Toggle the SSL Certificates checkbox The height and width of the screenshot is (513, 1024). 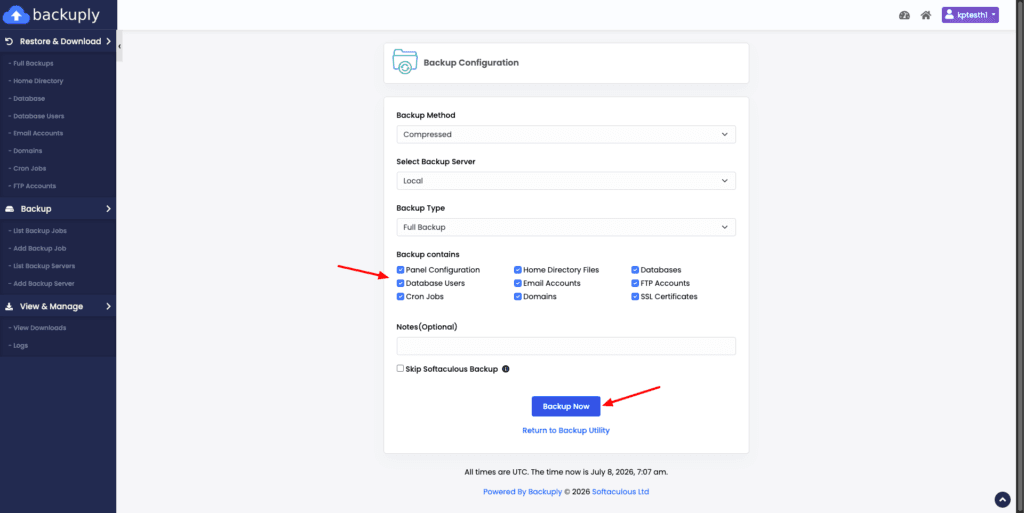[635, 296]
